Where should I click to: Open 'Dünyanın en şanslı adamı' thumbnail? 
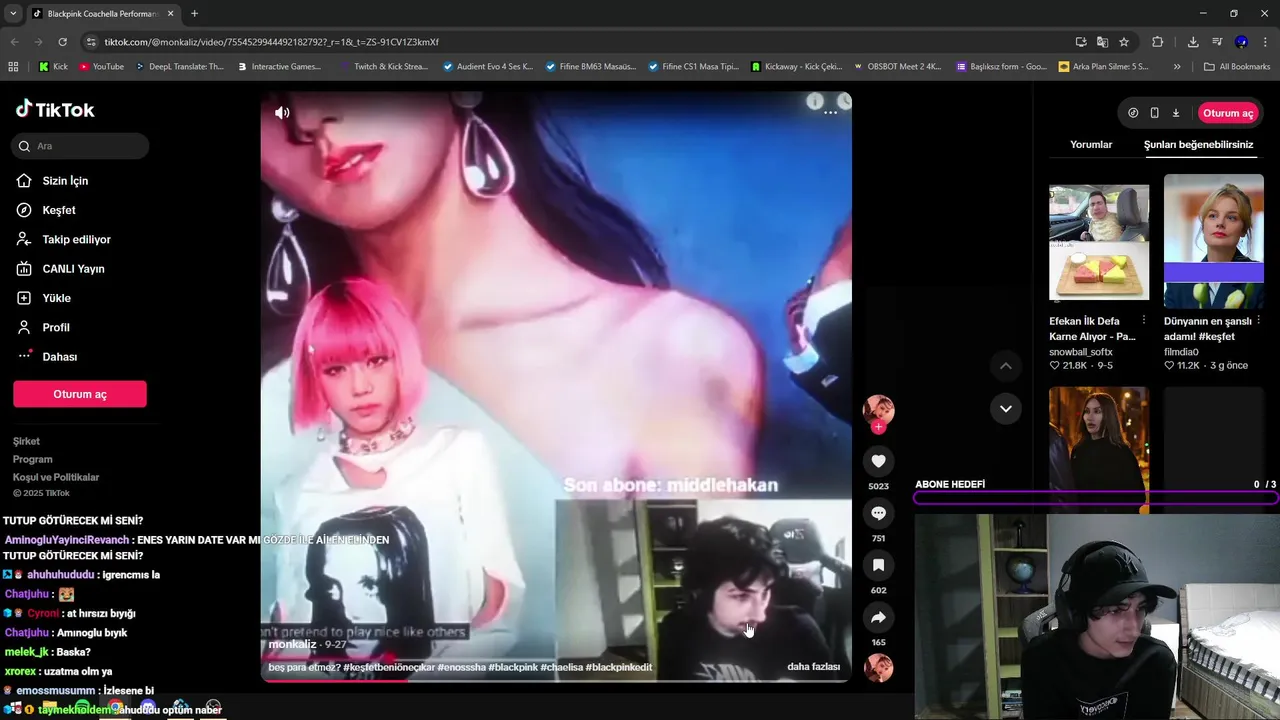click(1214, 242)
